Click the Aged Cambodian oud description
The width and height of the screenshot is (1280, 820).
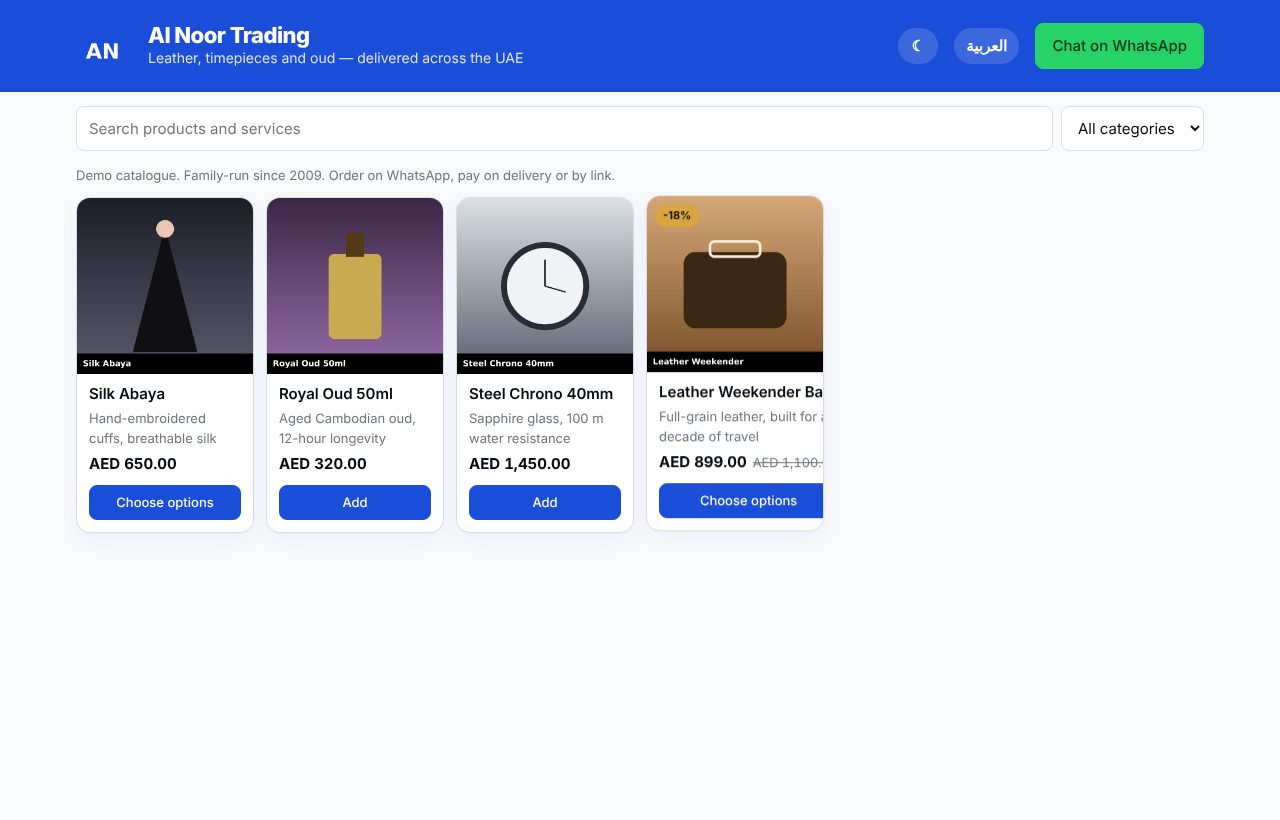coord(347,428)
